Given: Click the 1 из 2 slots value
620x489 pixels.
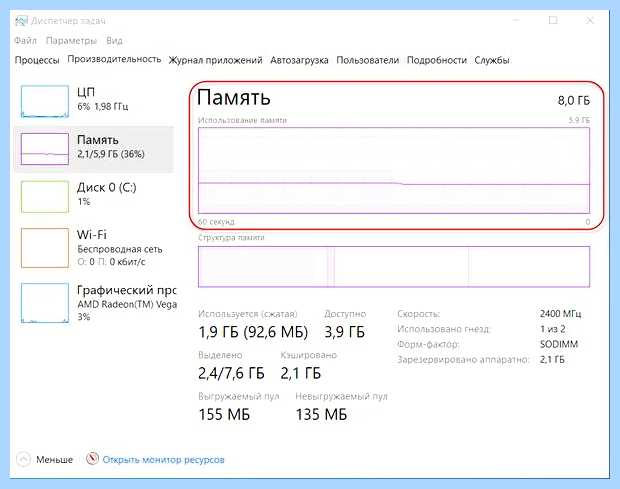Looking at the screenshot, I should pos(552,329).
